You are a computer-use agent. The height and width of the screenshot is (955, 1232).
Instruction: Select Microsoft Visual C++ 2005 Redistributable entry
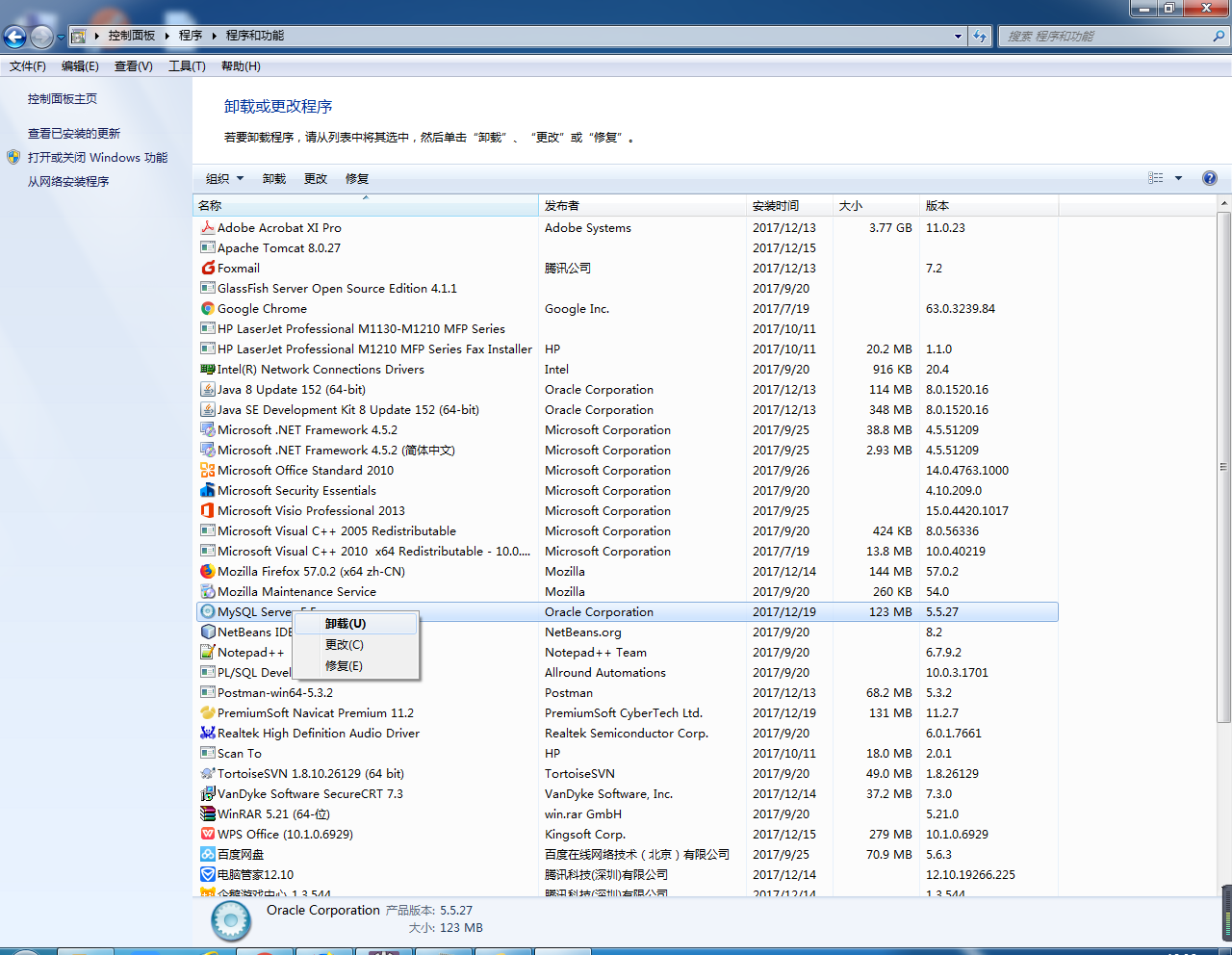click(626, 530)
